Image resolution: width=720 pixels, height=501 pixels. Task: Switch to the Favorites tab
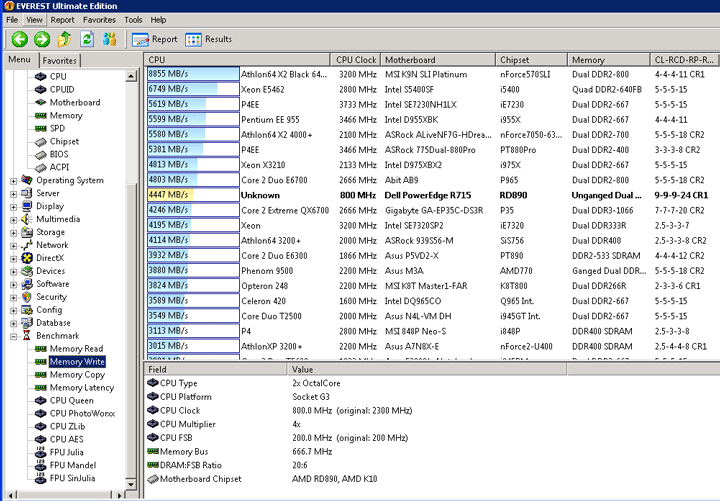coord(59,61)
